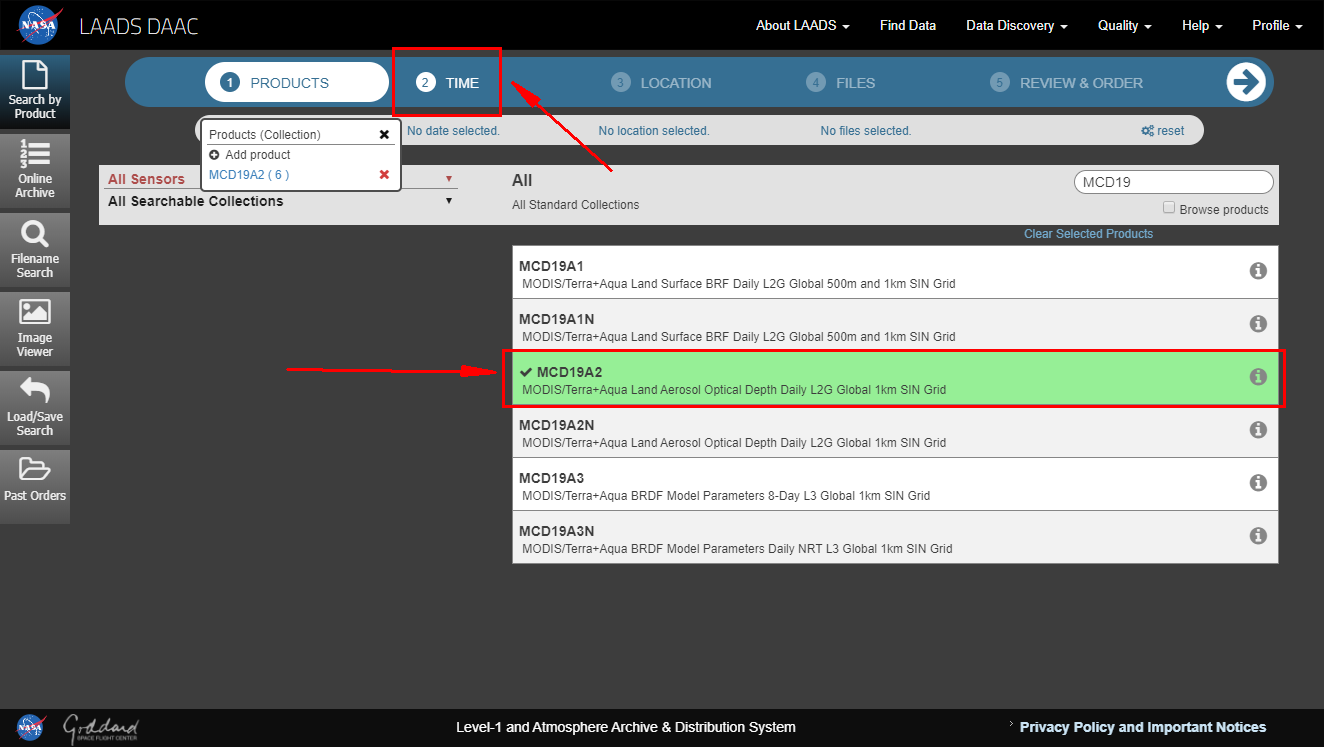1324x747 pixels.
Task: Open Search by Product sidebar icon
Action: (35, 91)
